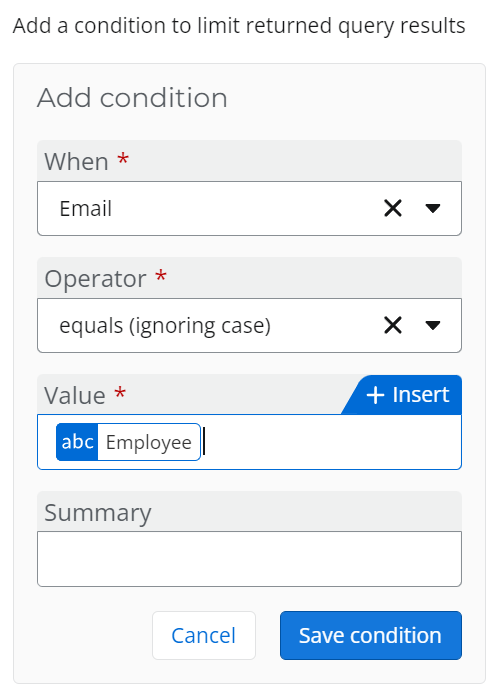The image size is (496, 697).
Task: Open the When dropdown arrow
Action: pyautogui.click(x=432, y=208)
